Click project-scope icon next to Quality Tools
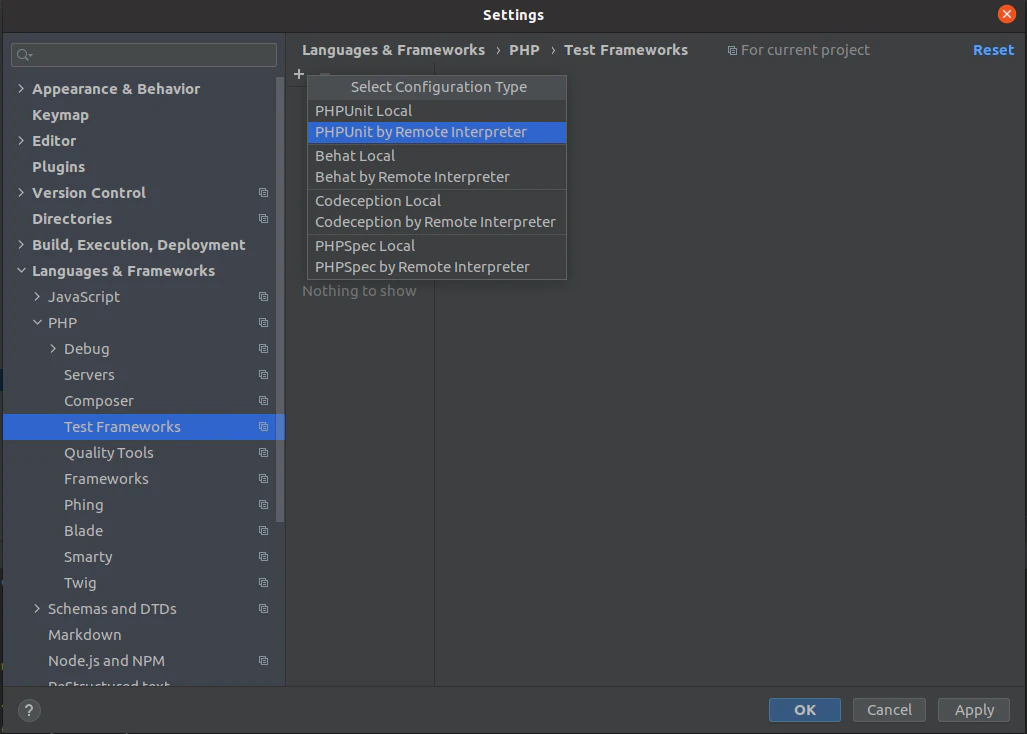Image resolution: width=1027 pixels, height=734 pixels. point(263,452)
